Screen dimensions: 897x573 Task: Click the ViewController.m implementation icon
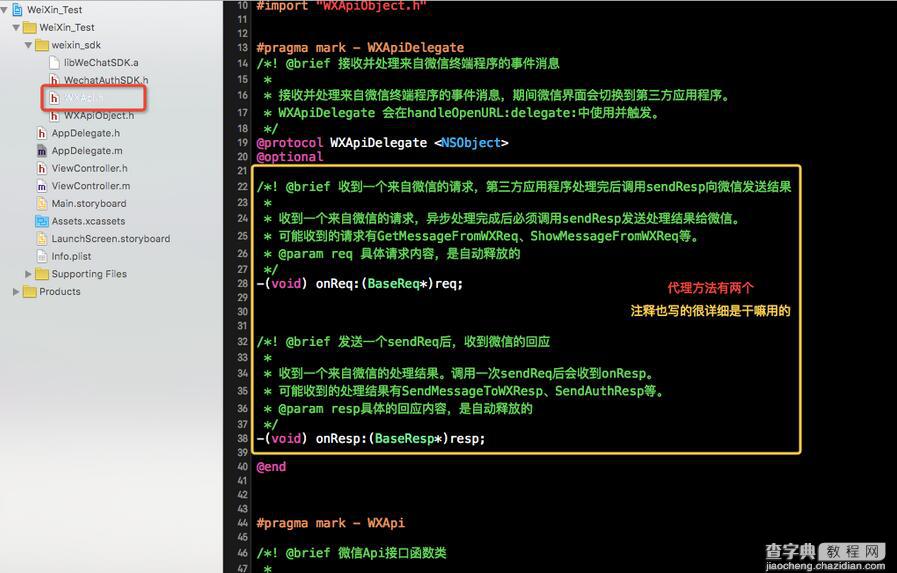(x=42, y=186)
